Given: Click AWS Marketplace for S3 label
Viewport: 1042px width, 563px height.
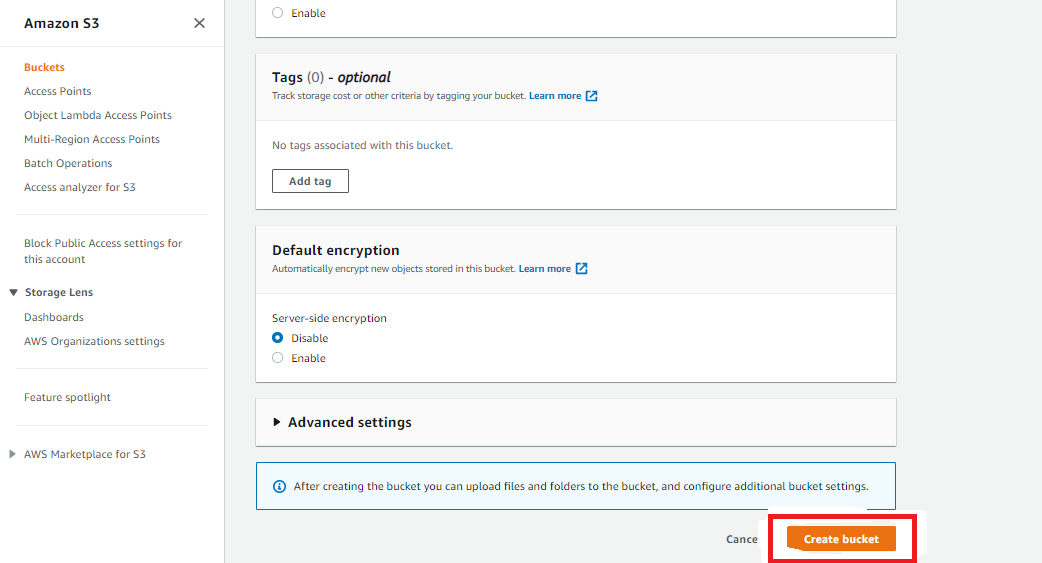Looking at the screenshot, I should (x=84, y=454).
